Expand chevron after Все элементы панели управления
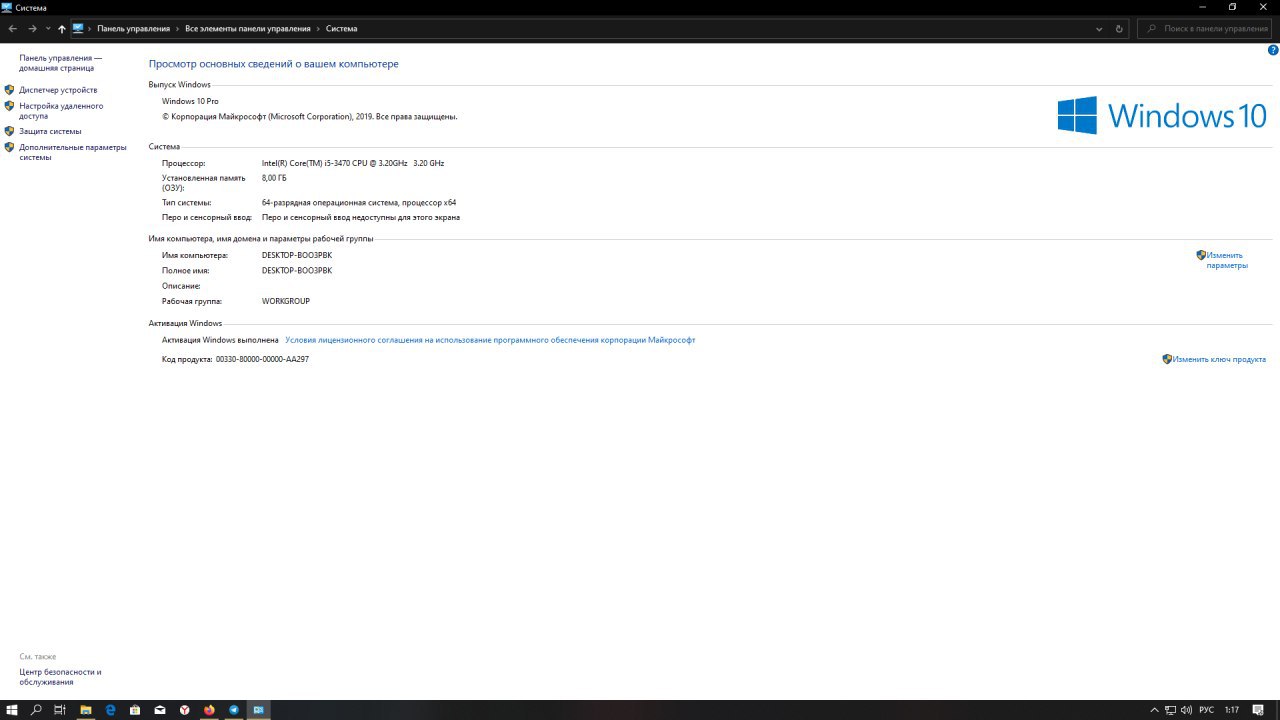This screenshot has width=1280, height=720. click(318, 29)
